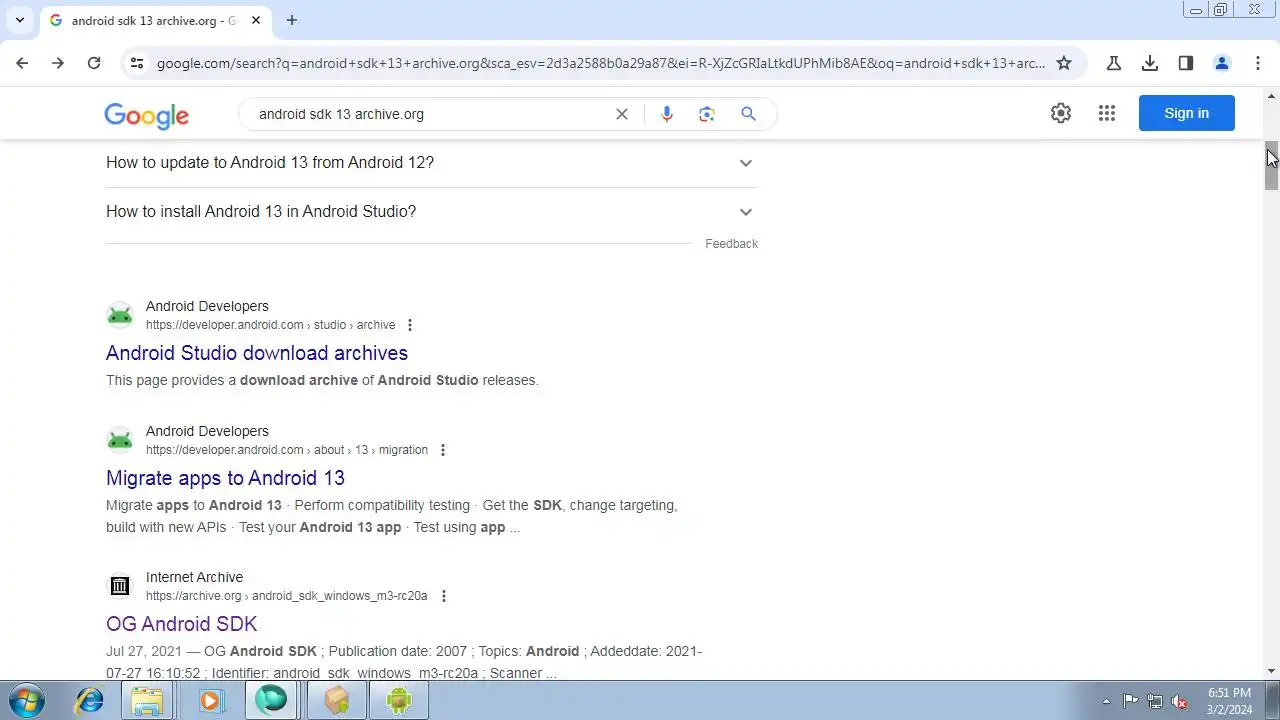Viewport: 1280px width, 720px height.
Task: Click the Feedback link
Action: click(x=731, y=244)
